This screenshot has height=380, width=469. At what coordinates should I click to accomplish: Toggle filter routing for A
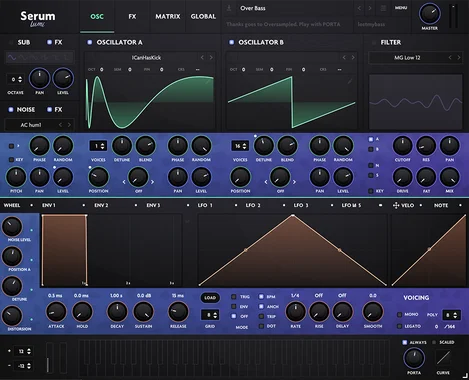pos(371,139)
